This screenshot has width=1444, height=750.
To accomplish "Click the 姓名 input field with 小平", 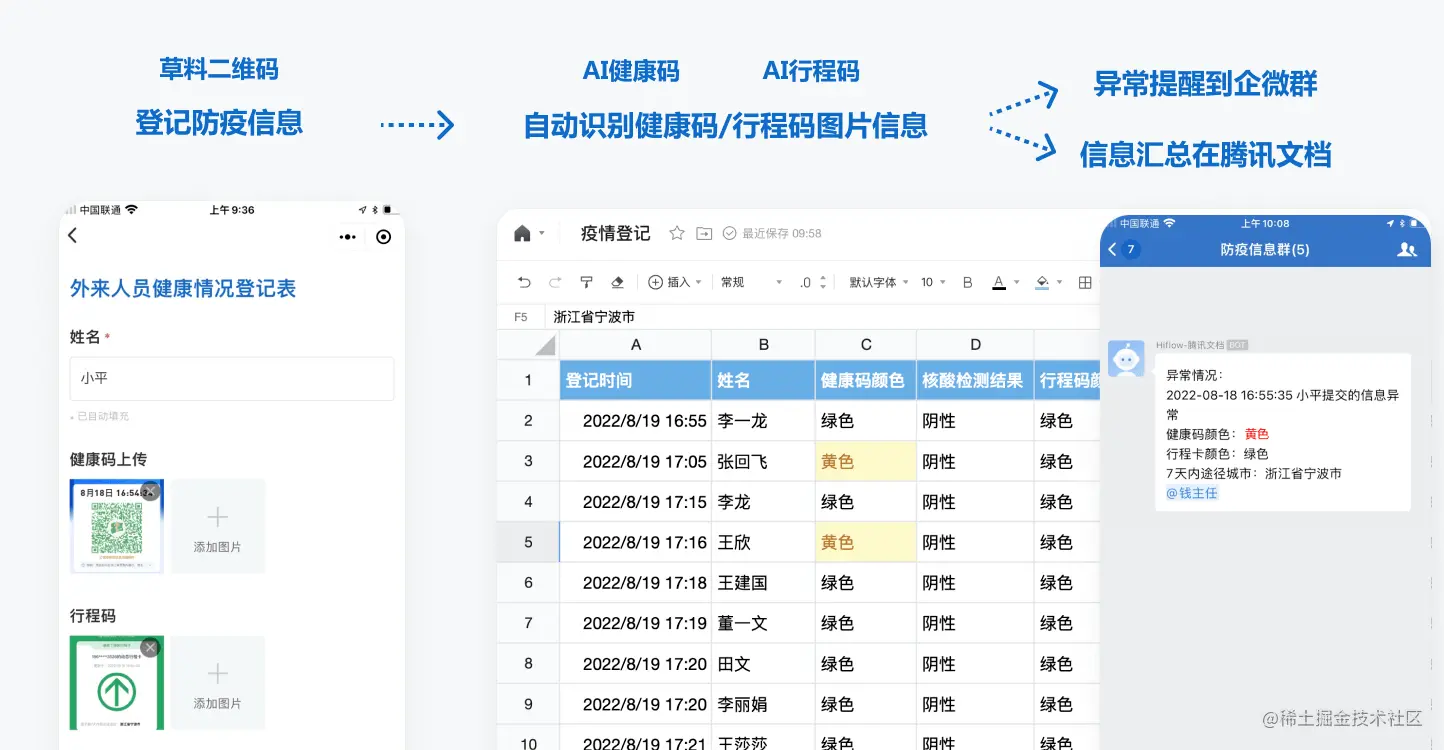I will click(x=232, y=379).
